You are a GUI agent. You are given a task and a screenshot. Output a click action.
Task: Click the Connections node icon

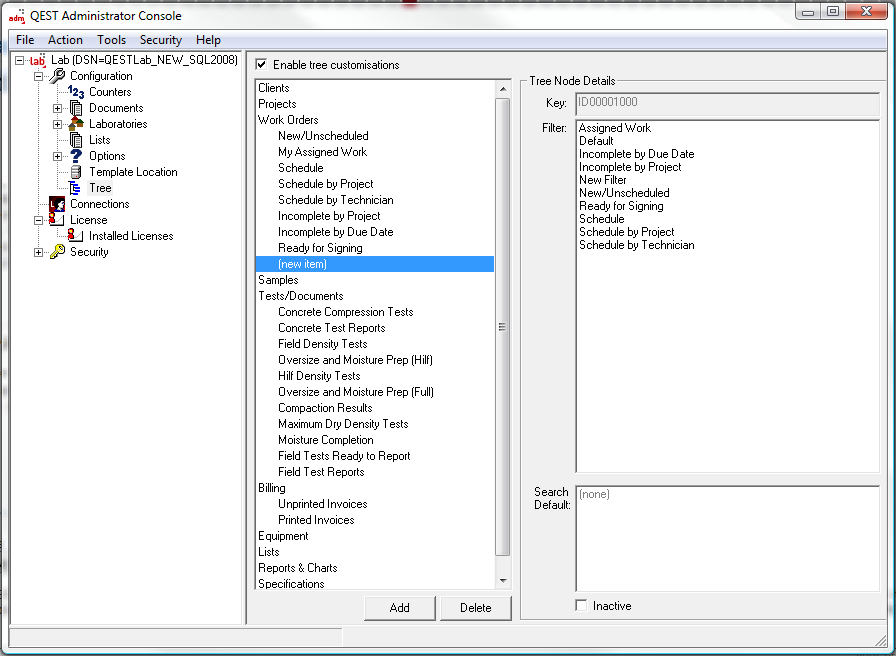click(x=57, y=204)
